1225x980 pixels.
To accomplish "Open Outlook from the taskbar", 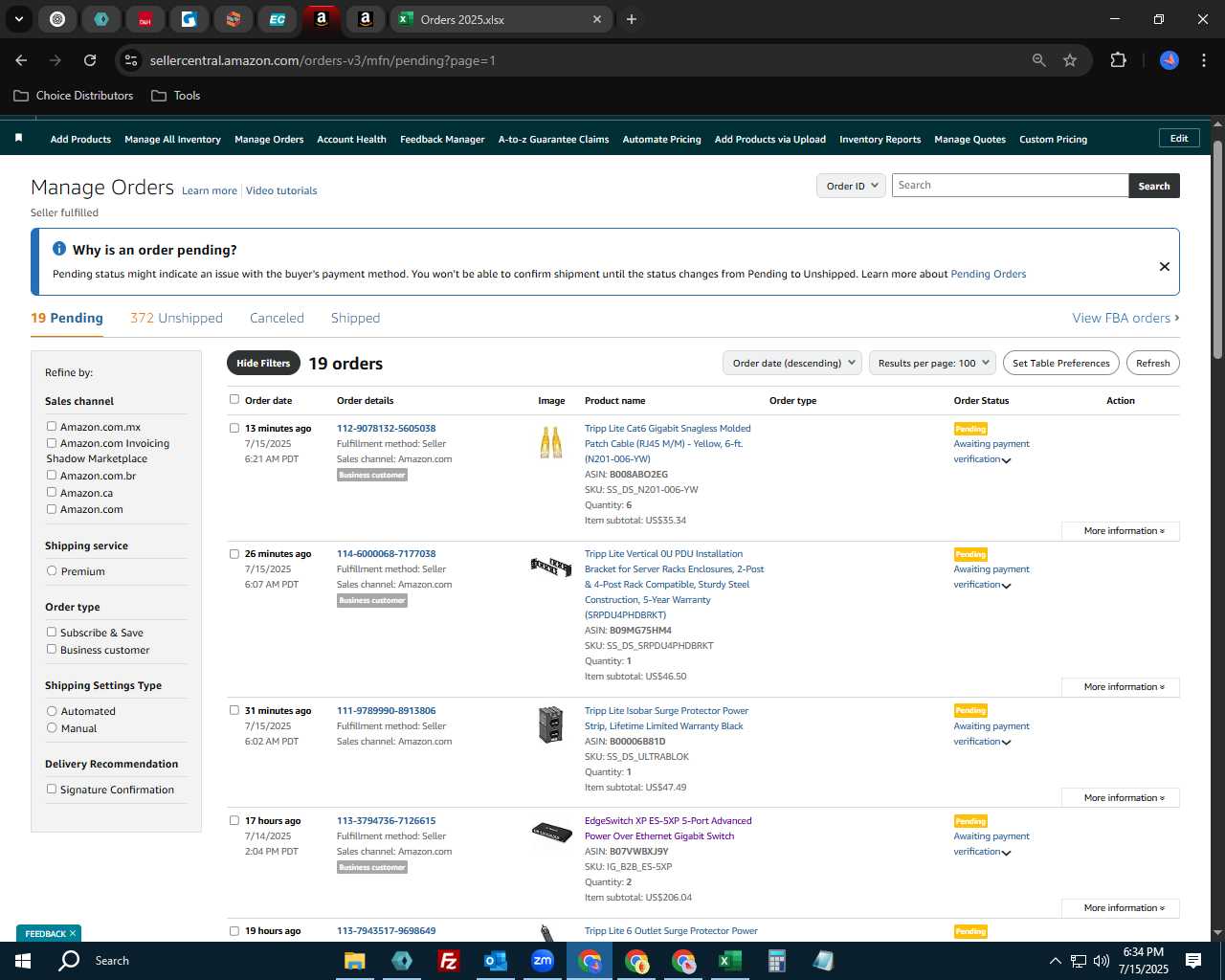I will click(x=496, y=961).
